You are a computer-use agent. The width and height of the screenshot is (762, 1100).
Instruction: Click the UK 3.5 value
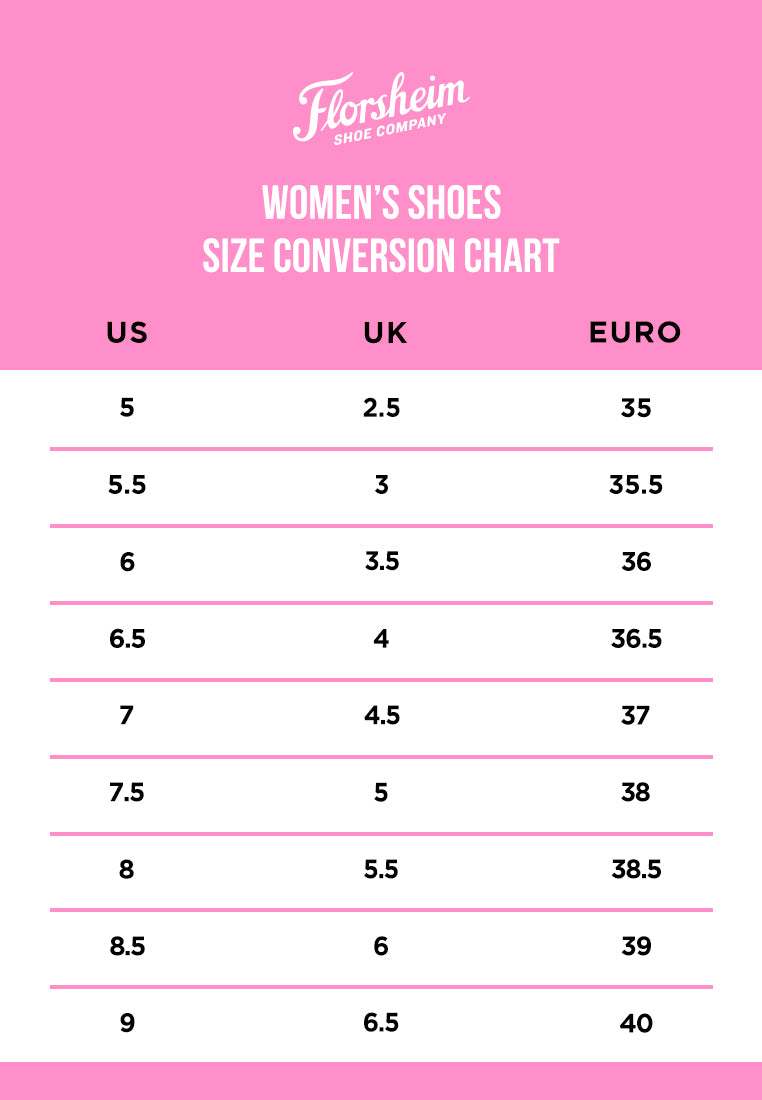[381, 562]
